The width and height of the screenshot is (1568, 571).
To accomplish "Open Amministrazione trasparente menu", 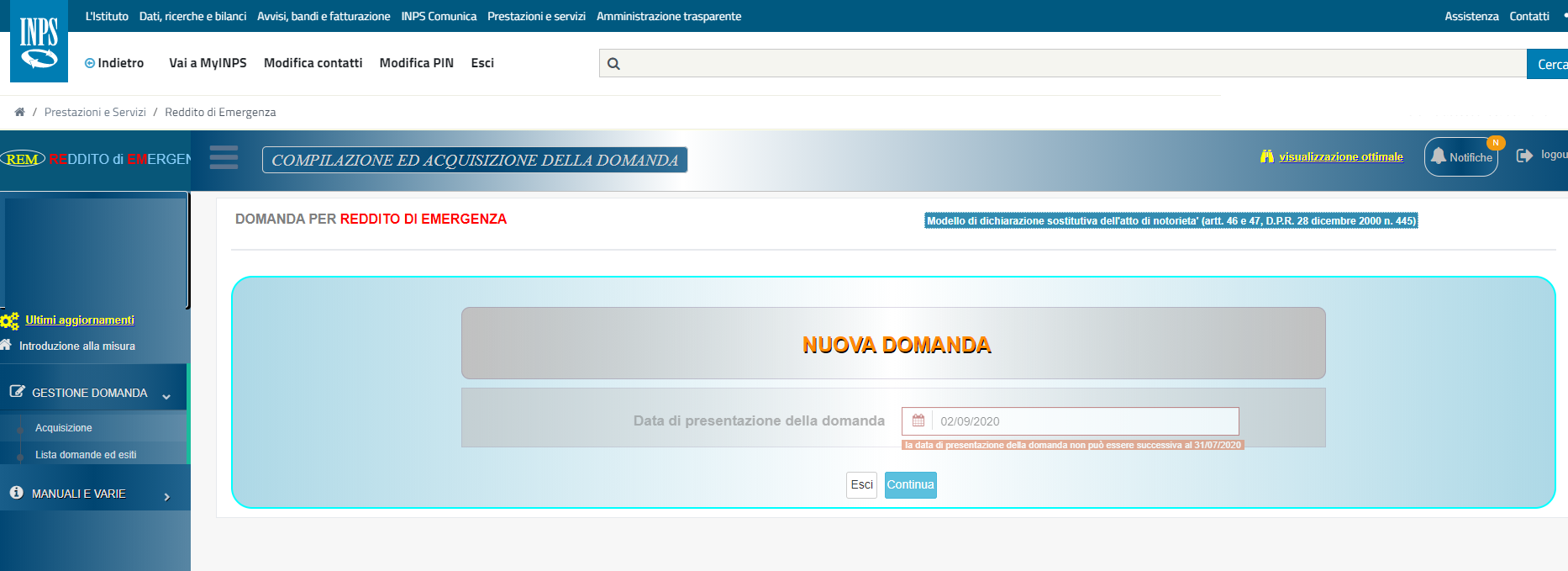I will tap(669, 16).
